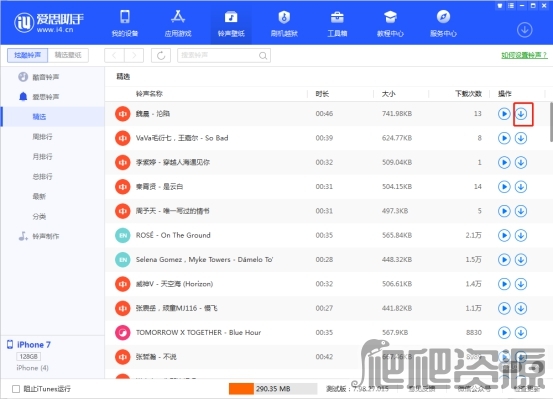The image size is (553, 400).
Task: Sort by the 下载次数 downloads column
Action: click(x=468, y=94)
